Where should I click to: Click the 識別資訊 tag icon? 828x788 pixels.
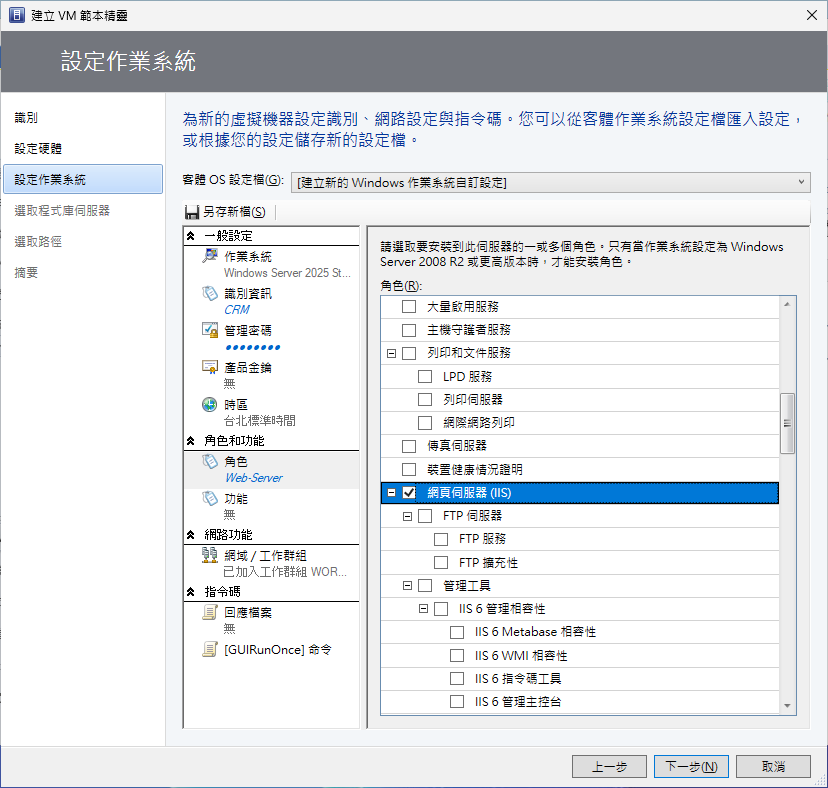[x=210, y=293]
